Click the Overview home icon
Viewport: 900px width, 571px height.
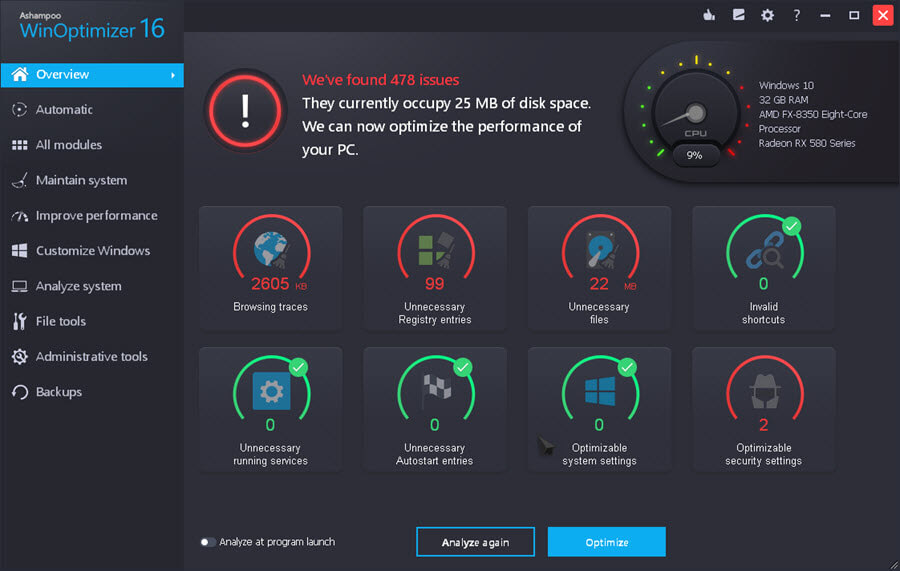coord(20,74)
